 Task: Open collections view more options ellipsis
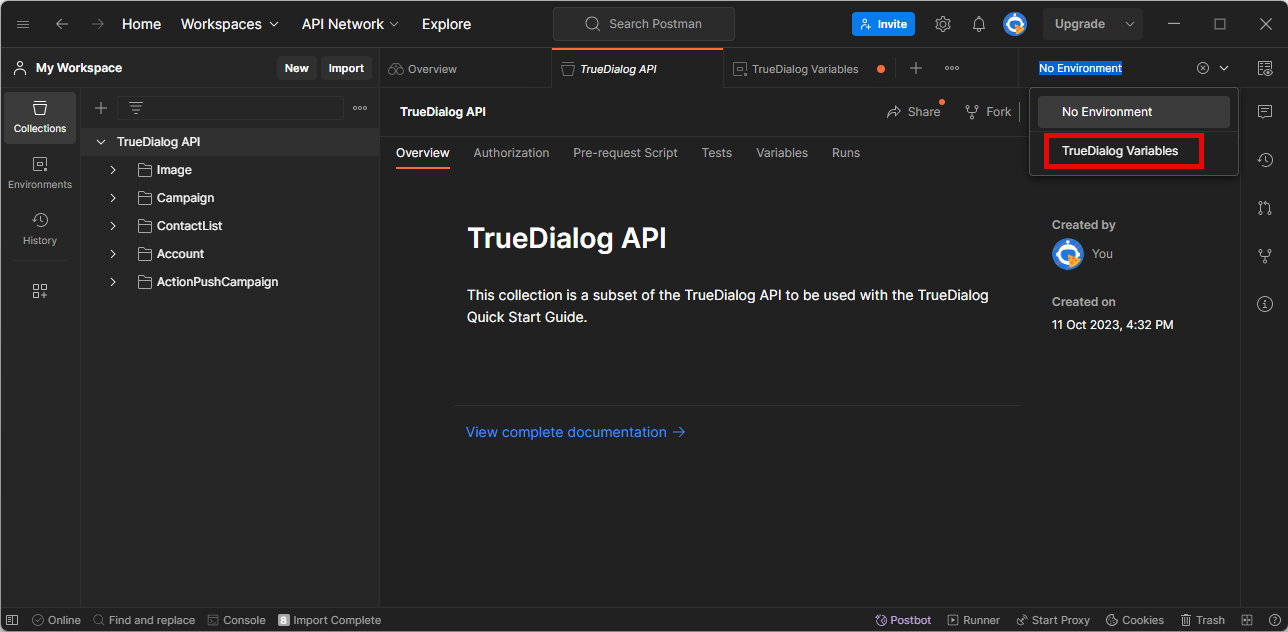pos(360,108)
